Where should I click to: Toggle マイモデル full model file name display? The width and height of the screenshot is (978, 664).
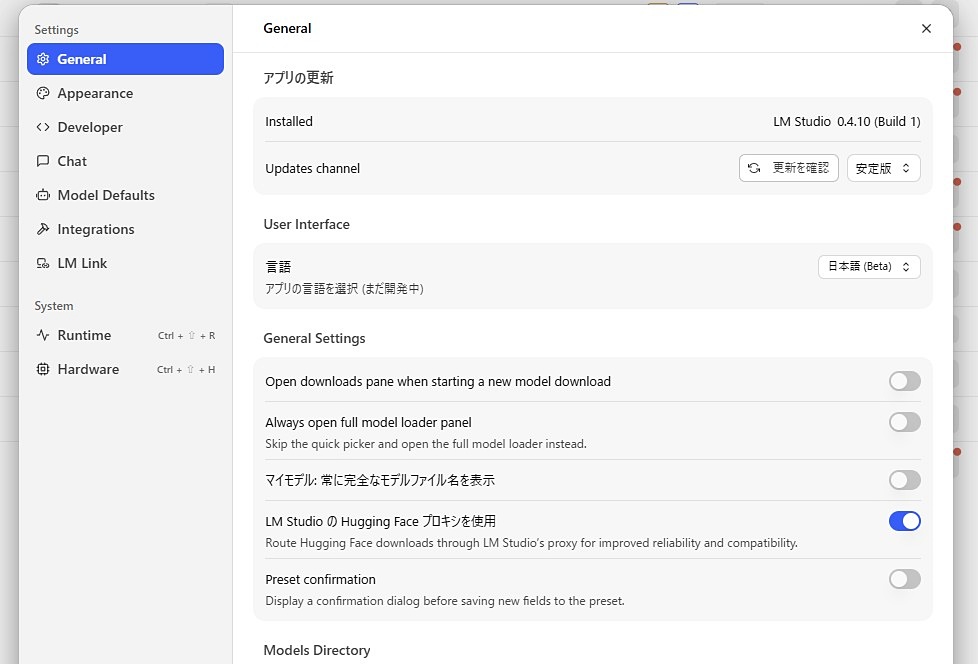coord(904,480)
